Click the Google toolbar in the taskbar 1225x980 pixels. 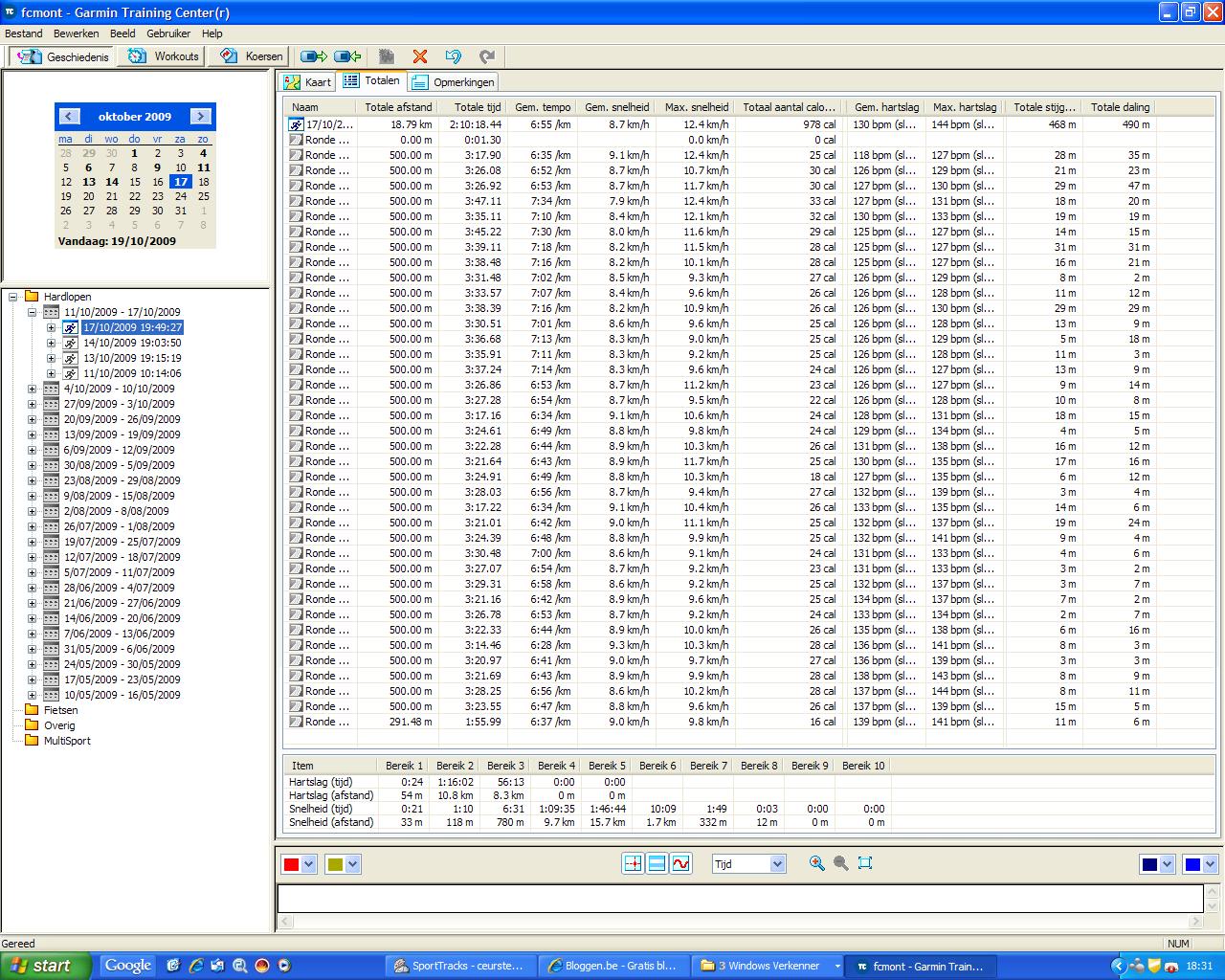128,966
